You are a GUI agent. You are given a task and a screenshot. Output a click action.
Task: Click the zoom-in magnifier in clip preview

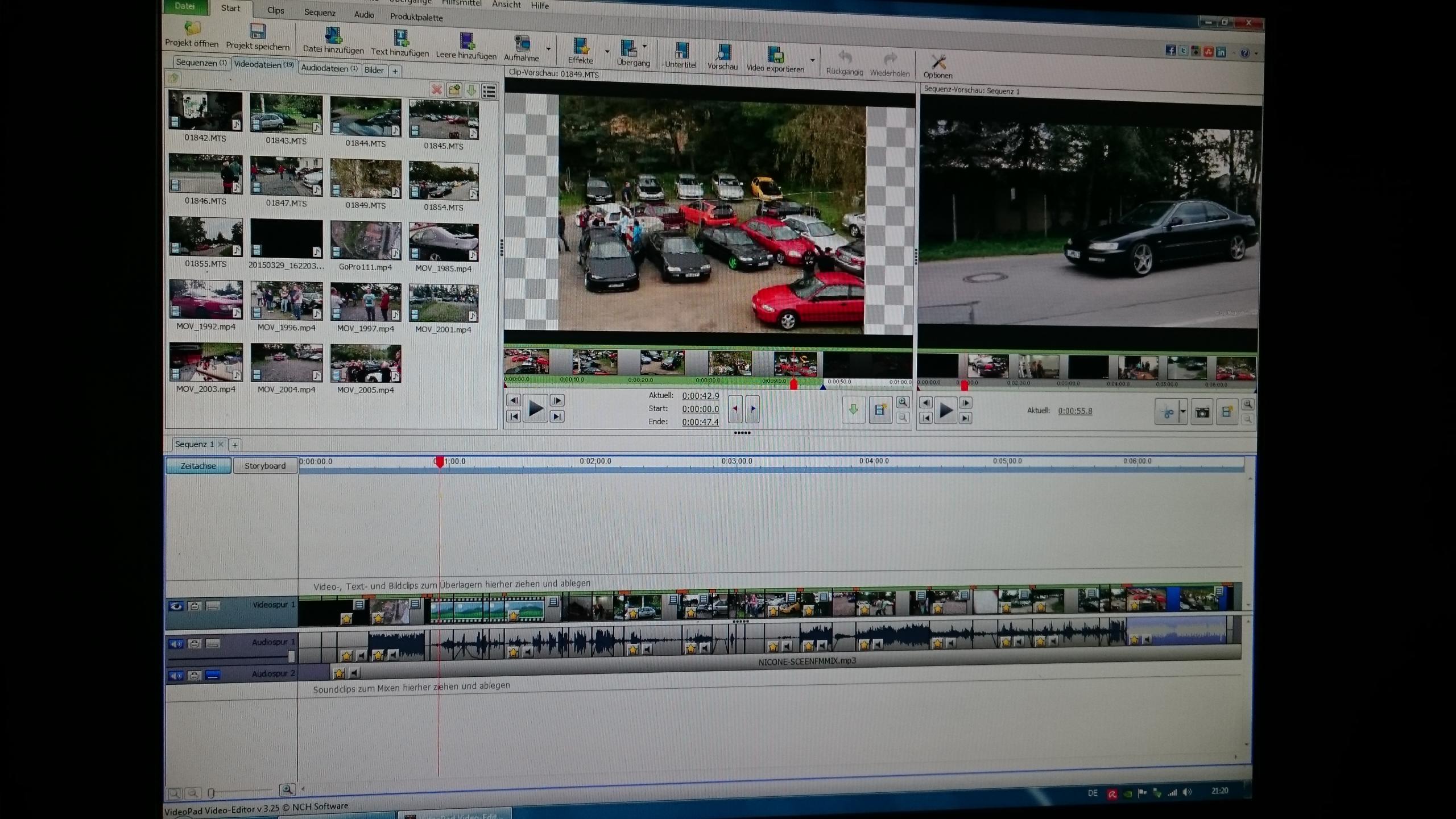point(903,403)
